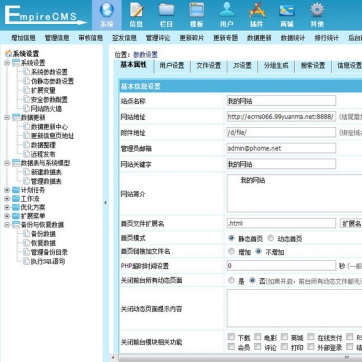The image size is (362, 362).
Task: Open the 商城 card icon menu
Action: coord(287,15)
